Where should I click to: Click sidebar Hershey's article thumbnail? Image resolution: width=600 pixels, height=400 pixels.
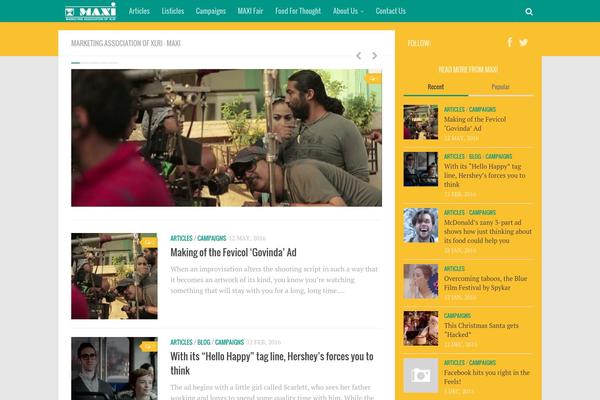pos(421,169)
